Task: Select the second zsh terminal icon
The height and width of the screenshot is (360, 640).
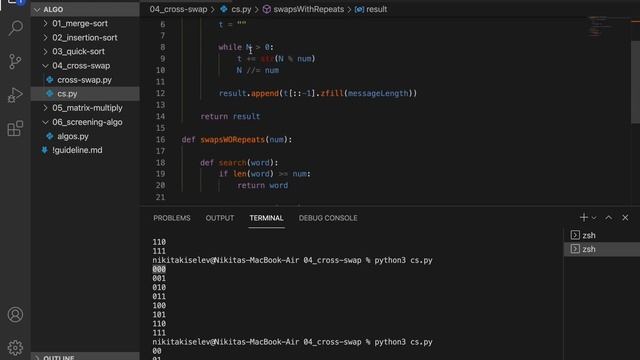Action: click(x=575, y=249)
